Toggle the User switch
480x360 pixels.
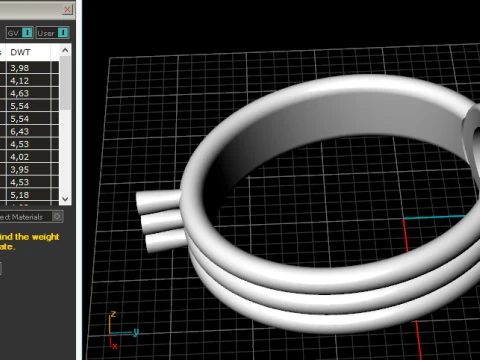click(x=63, y=33)
